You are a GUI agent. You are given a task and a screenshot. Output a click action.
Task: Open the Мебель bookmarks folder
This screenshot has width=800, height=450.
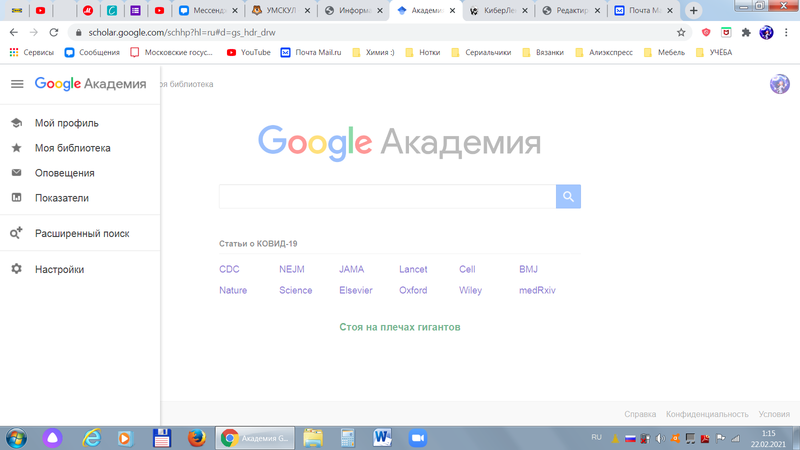[664, 52]
